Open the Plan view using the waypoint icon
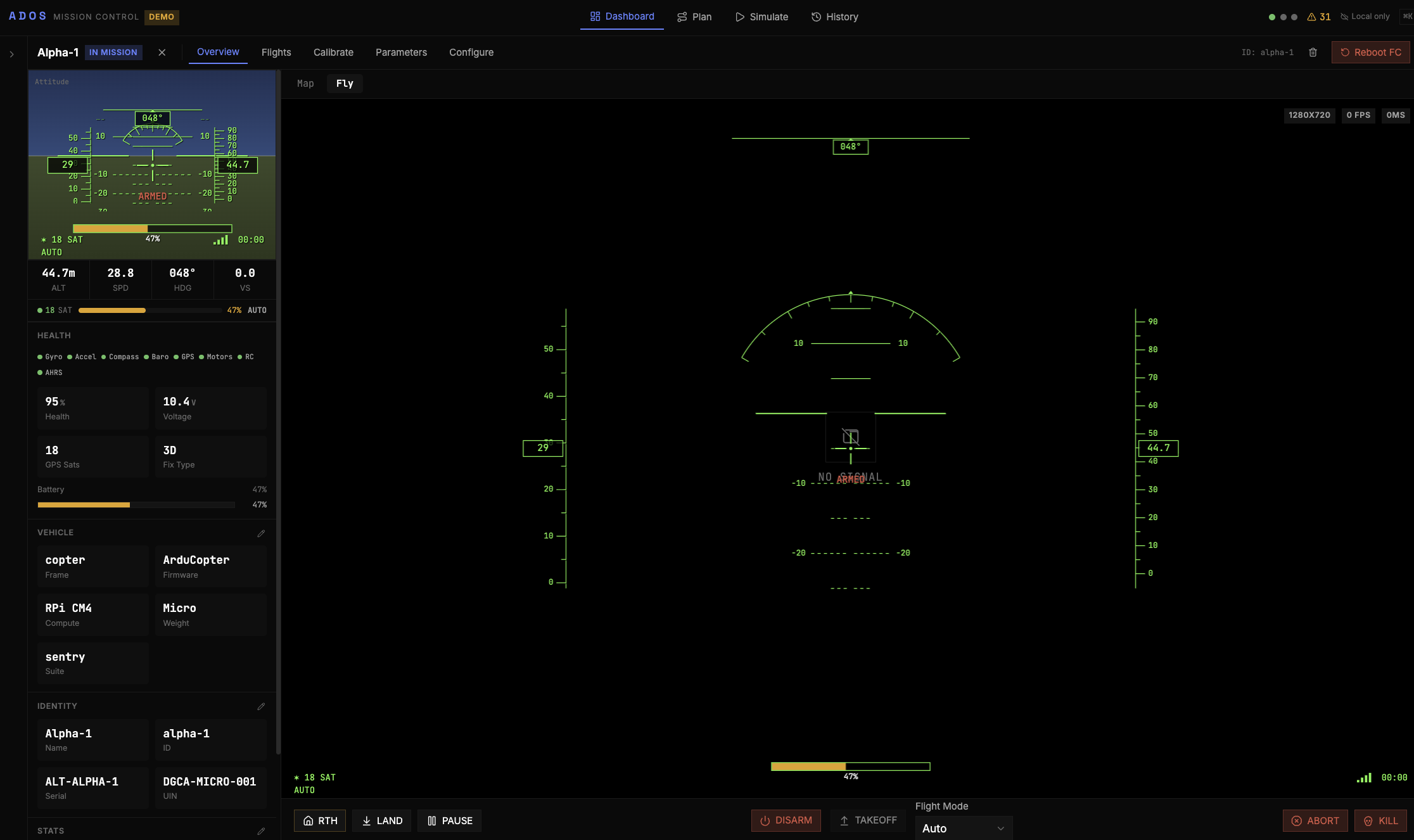This screenshot has height=840, width=1414. (682, 16)
